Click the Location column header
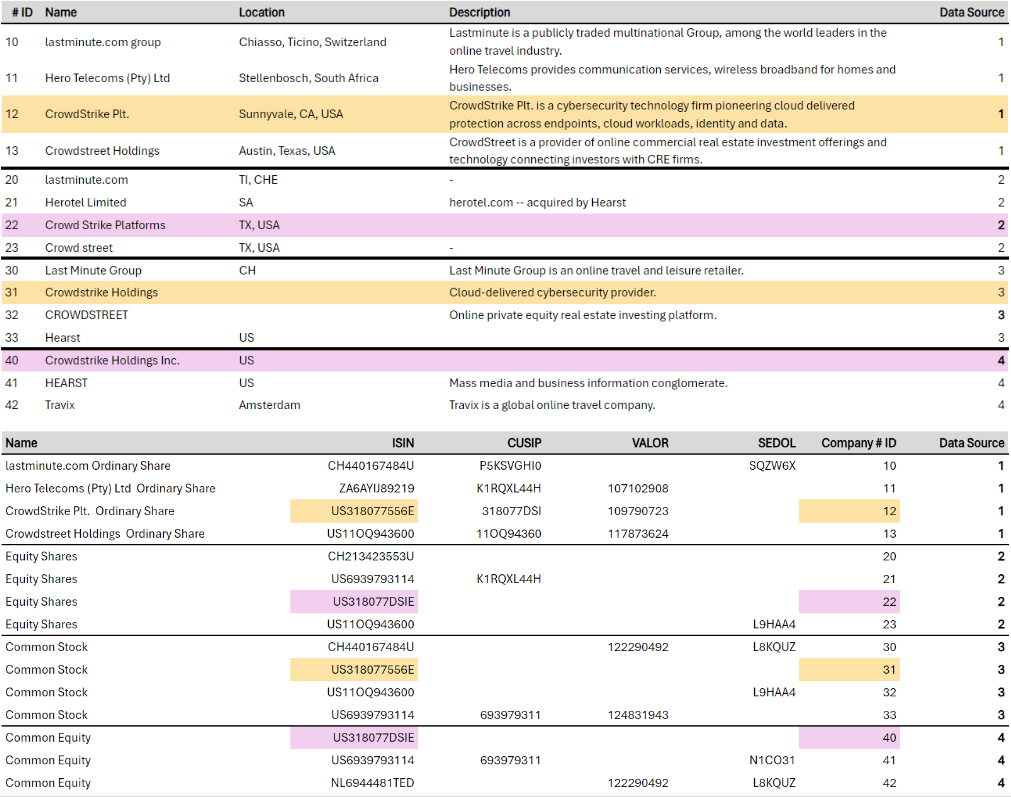This screenshot has height=797, width=1011. point(261,12)
